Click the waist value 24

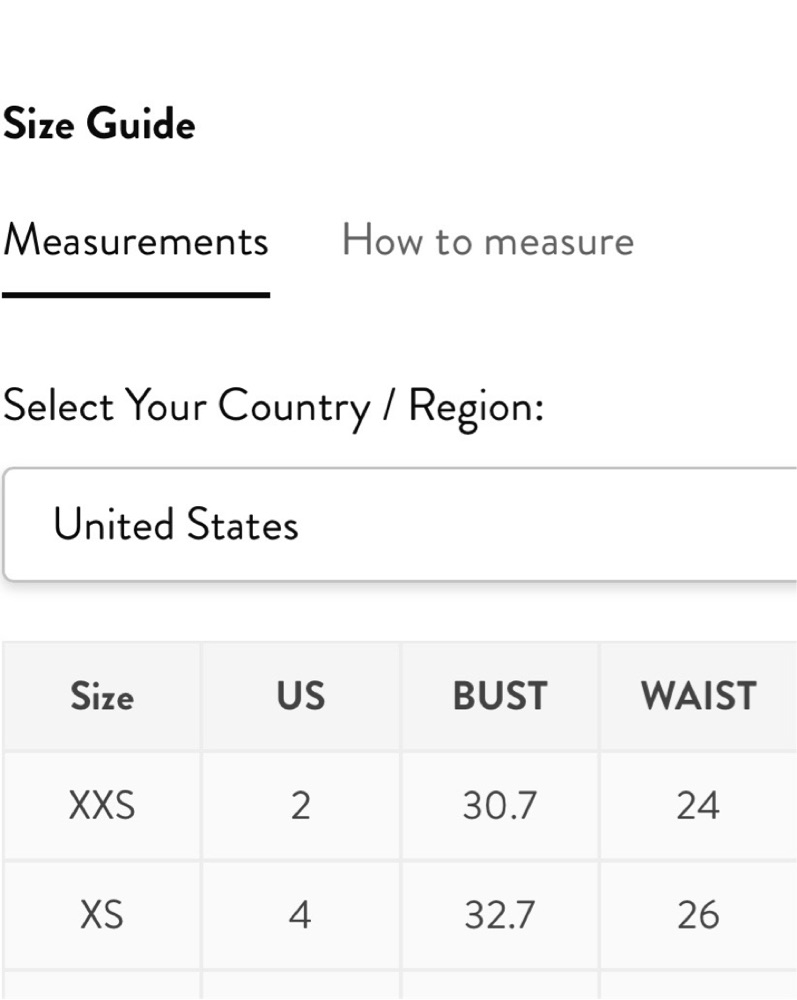(699, 806)
